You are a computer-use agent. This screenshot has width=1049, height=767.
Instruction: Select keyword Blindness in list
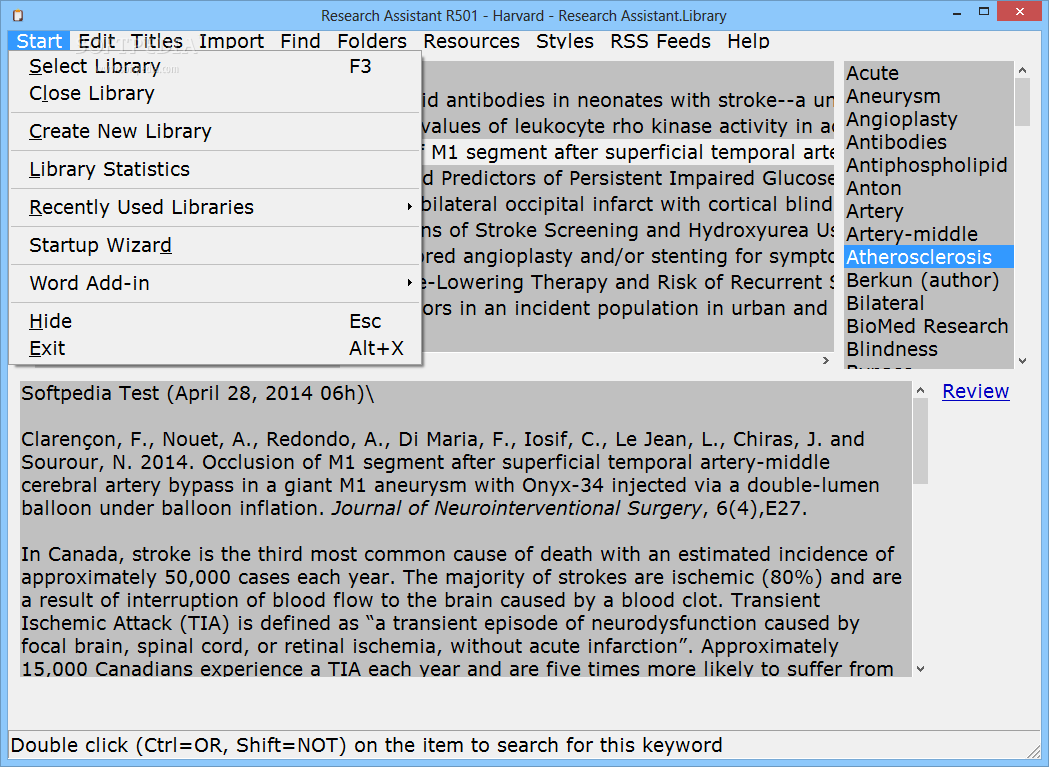929,349
